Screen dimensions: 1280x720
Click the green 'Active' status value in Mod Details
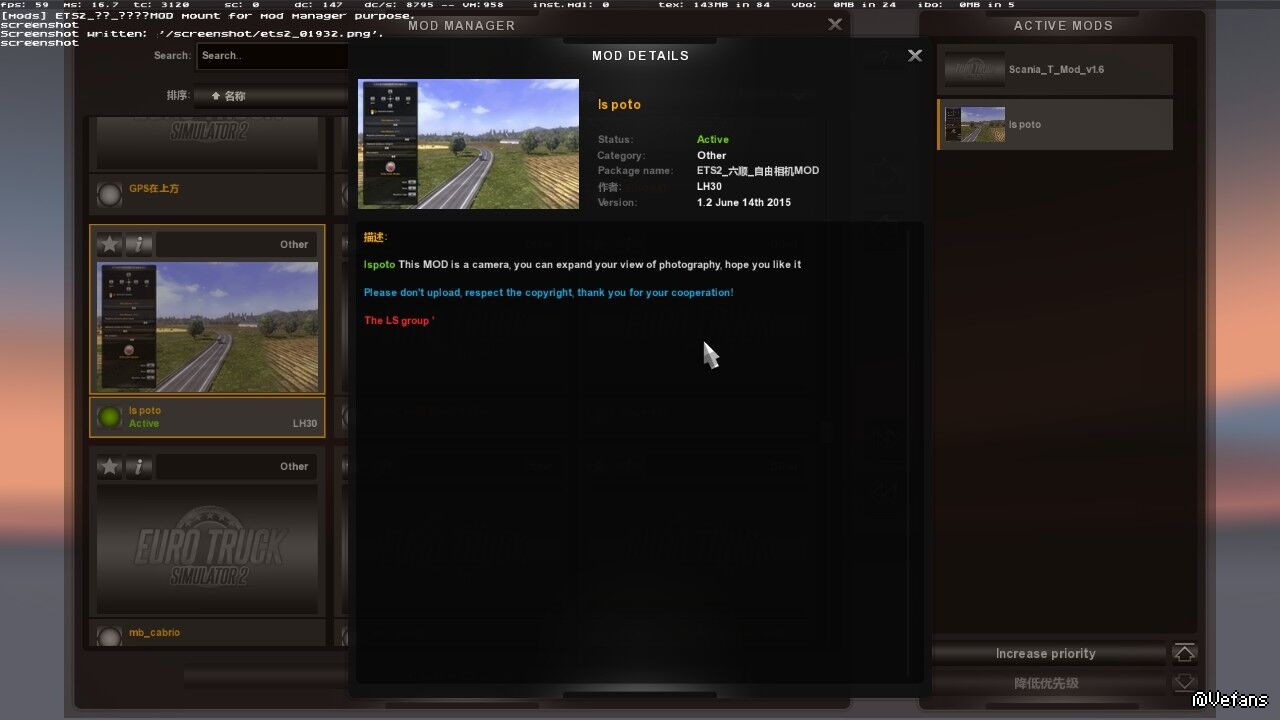point(713,140)
